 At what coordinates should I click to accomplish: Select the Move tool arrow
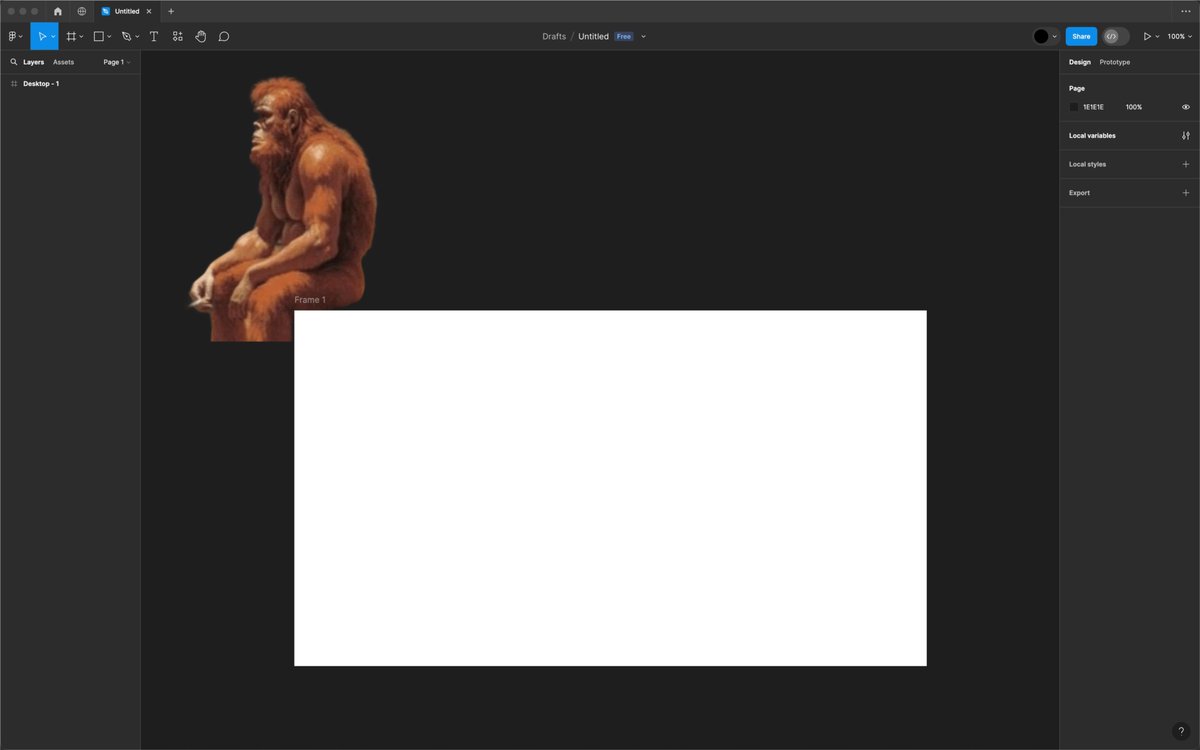point(41,36)
